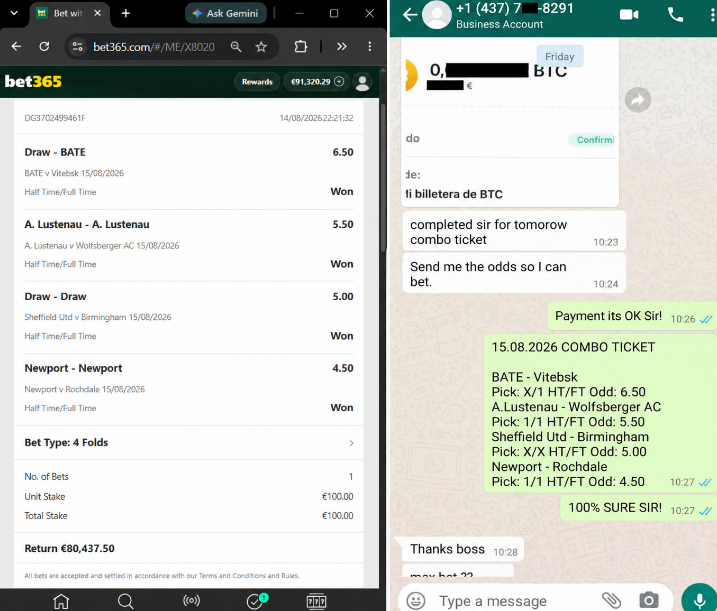This screenshot has height=611, width=717.
Task: Click the zoom magnifier in address bar
Action: click(236, 46)
